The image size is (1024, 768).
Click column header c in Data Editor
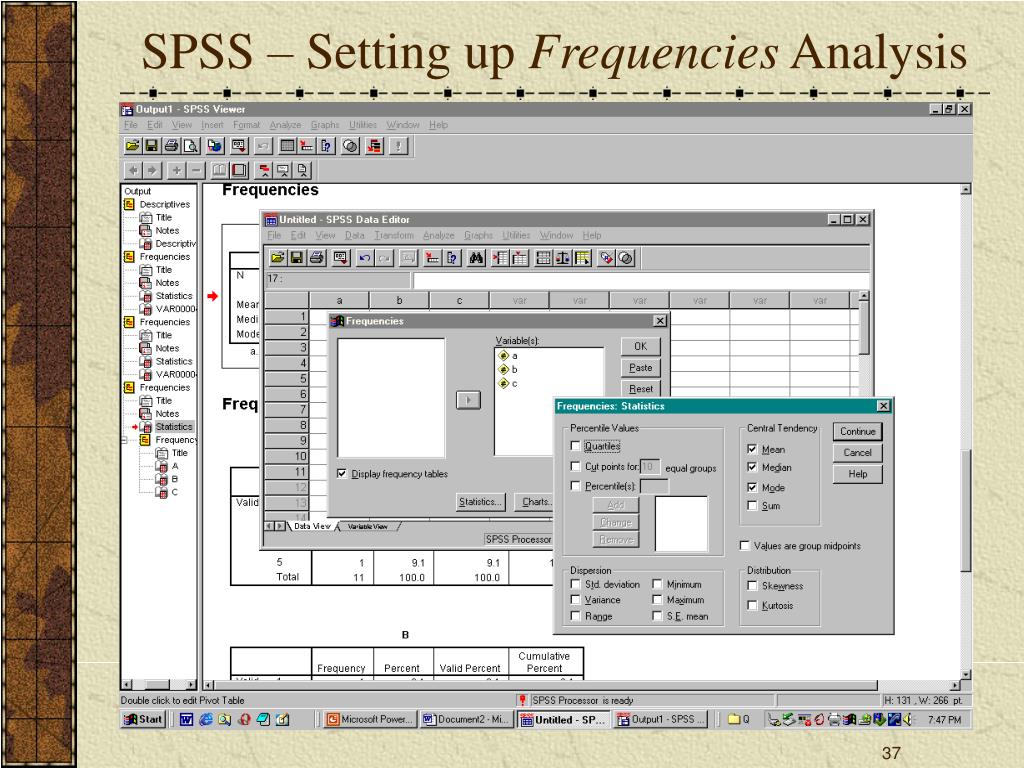(x=459, y=300)
